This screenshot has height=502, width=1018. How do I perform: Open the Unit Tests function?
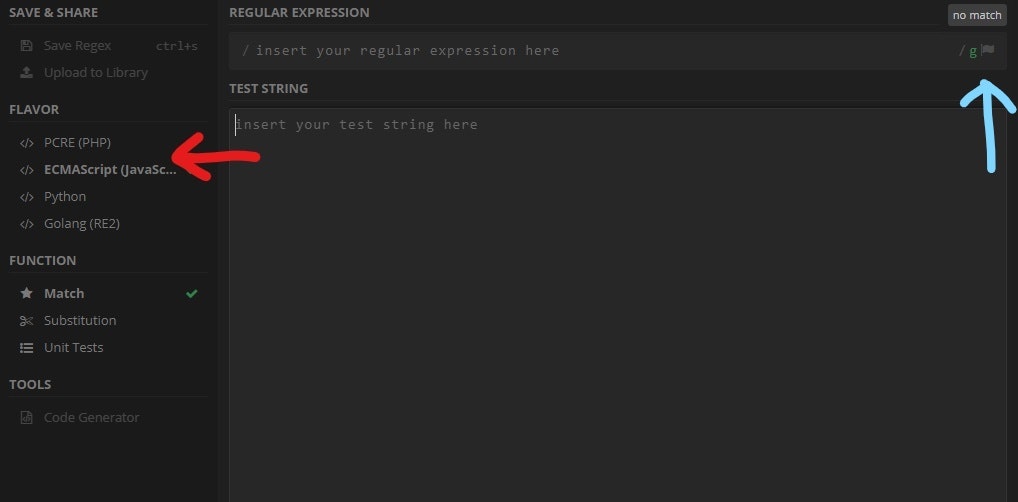point(73,348)
